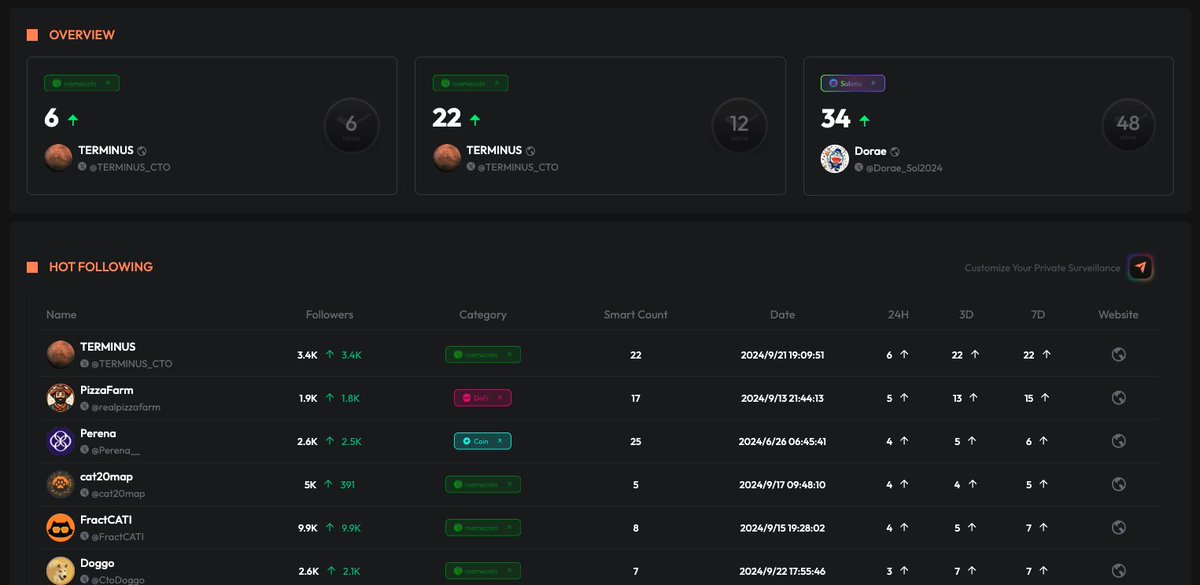
Task: Open website globe icon in Doggo row
Action: pyautogui.click(x=1119, y=571)
